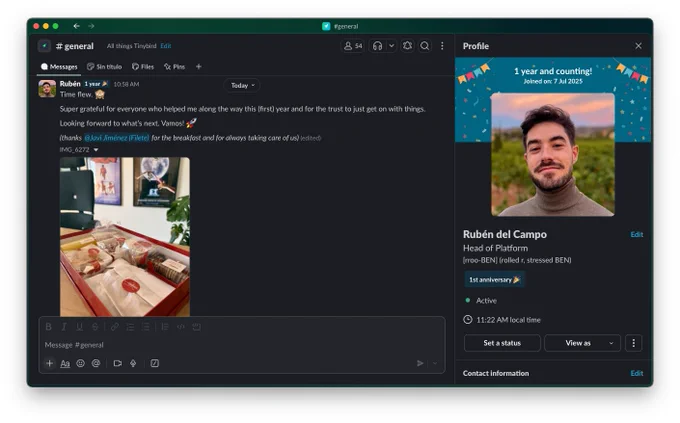Toggle ordered list formatting
This screenshot has height=423, width=680.
[x=130, y=327]
